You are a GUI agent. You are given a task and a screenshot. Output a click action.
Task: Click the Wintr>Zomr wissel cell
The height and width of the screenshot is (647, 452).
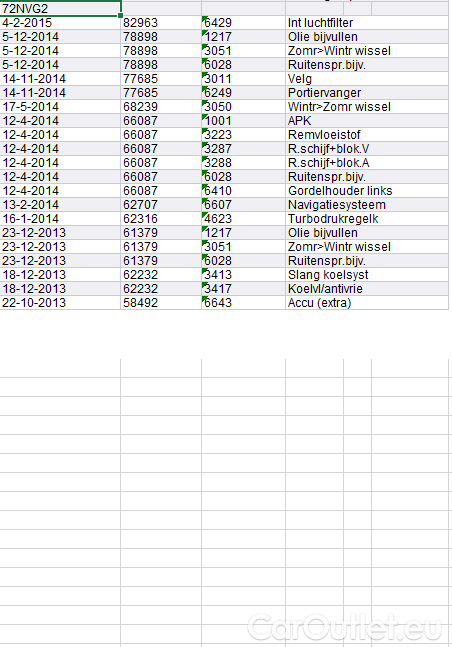367,107
